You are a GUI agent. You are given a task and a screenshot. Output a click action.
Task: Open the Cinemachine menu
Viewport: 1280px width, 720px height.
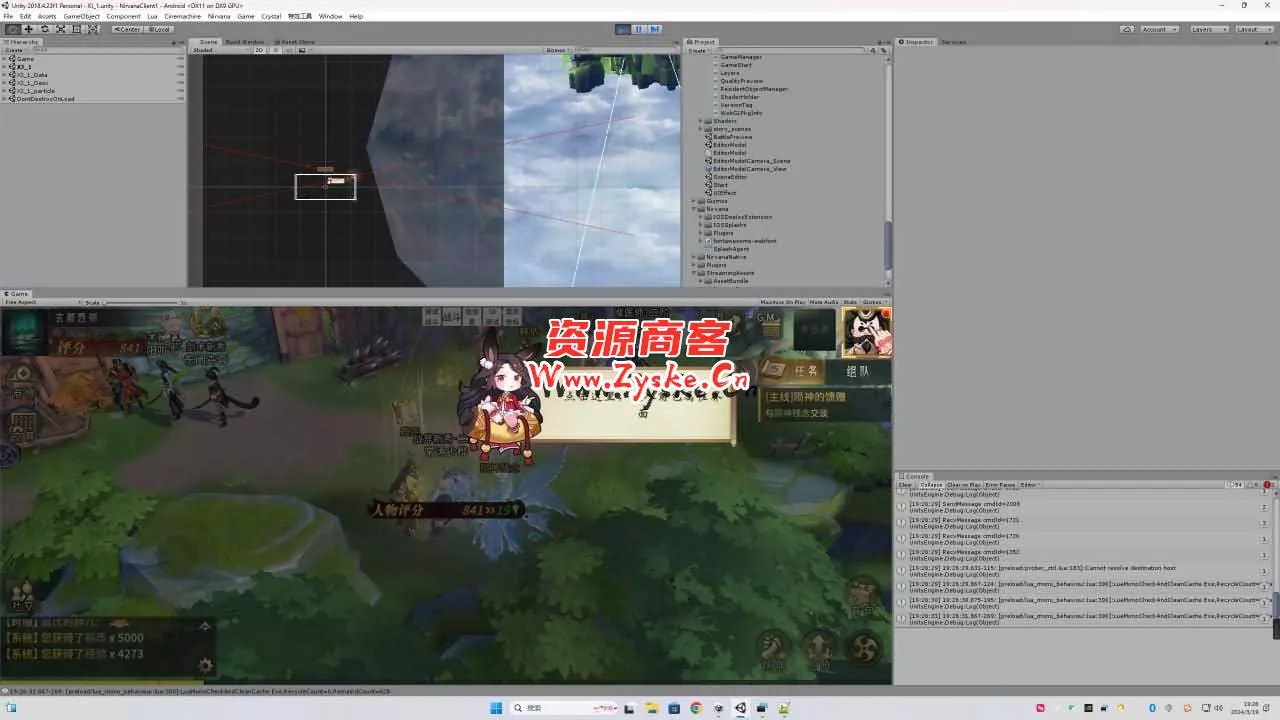pos(182,16)
